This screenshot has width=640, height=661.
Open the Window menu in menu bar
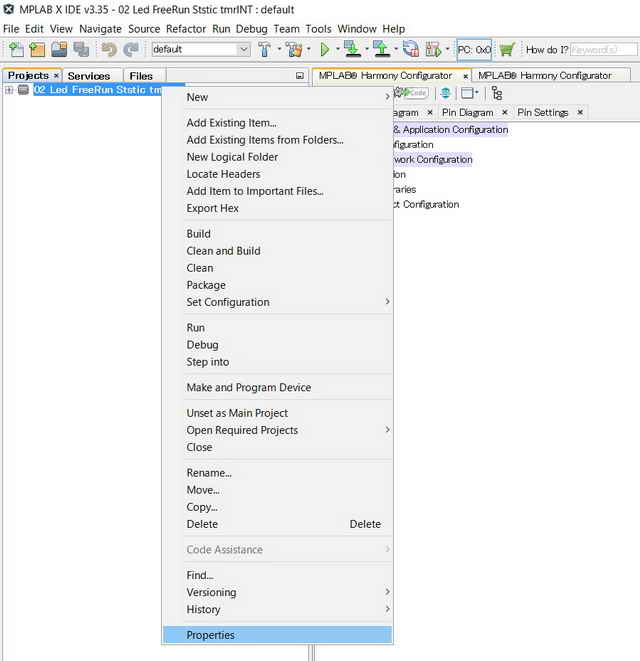click(357, 29)
